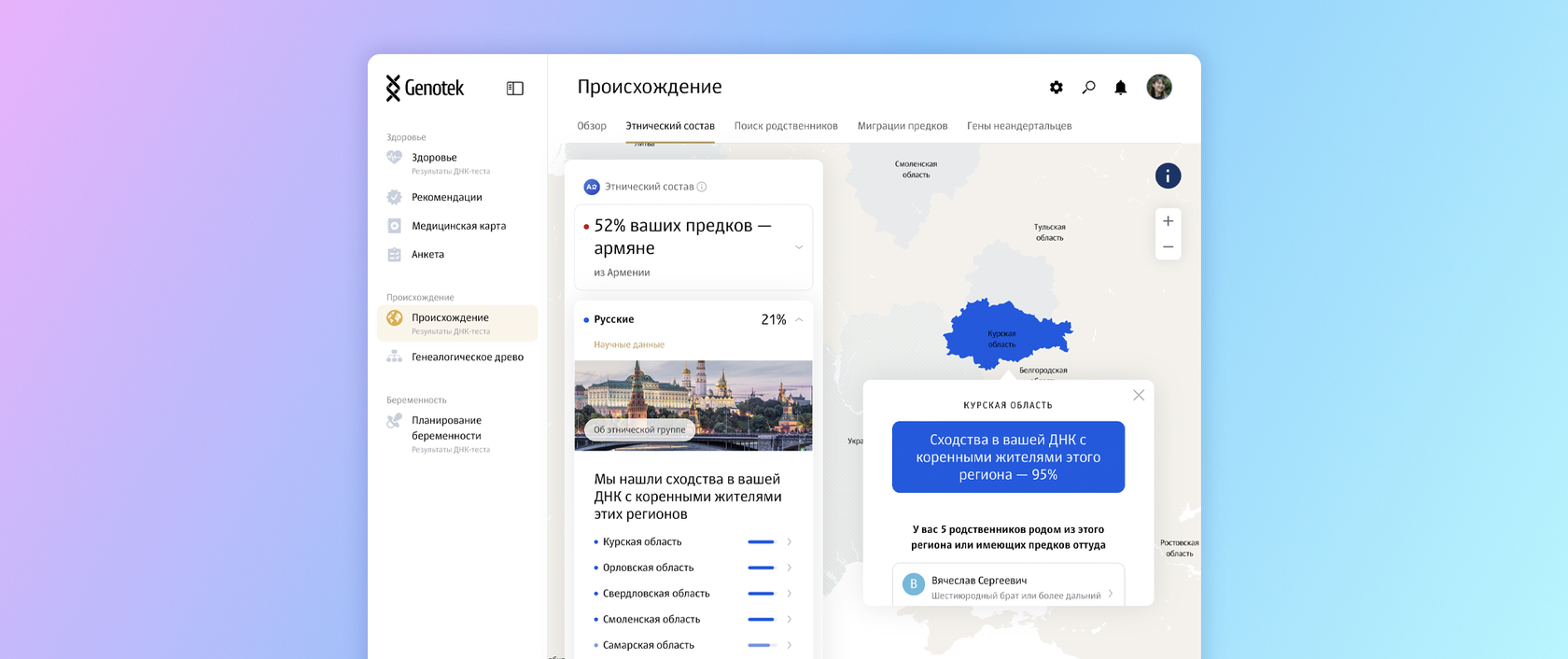Click Смоленская область label on map
This screenshot has width=1568, height=659.
(916, 169)
